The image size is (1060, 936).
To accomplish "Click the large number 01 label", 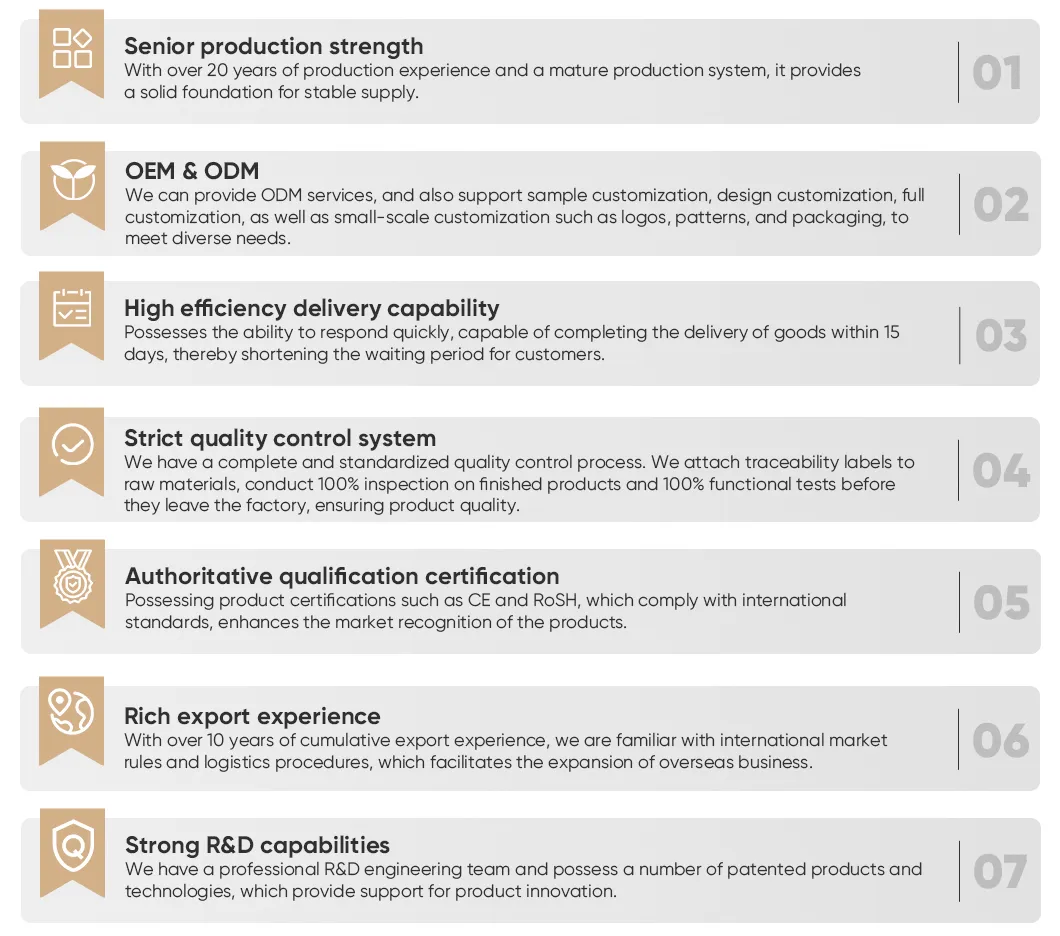I will click(997, 73).
